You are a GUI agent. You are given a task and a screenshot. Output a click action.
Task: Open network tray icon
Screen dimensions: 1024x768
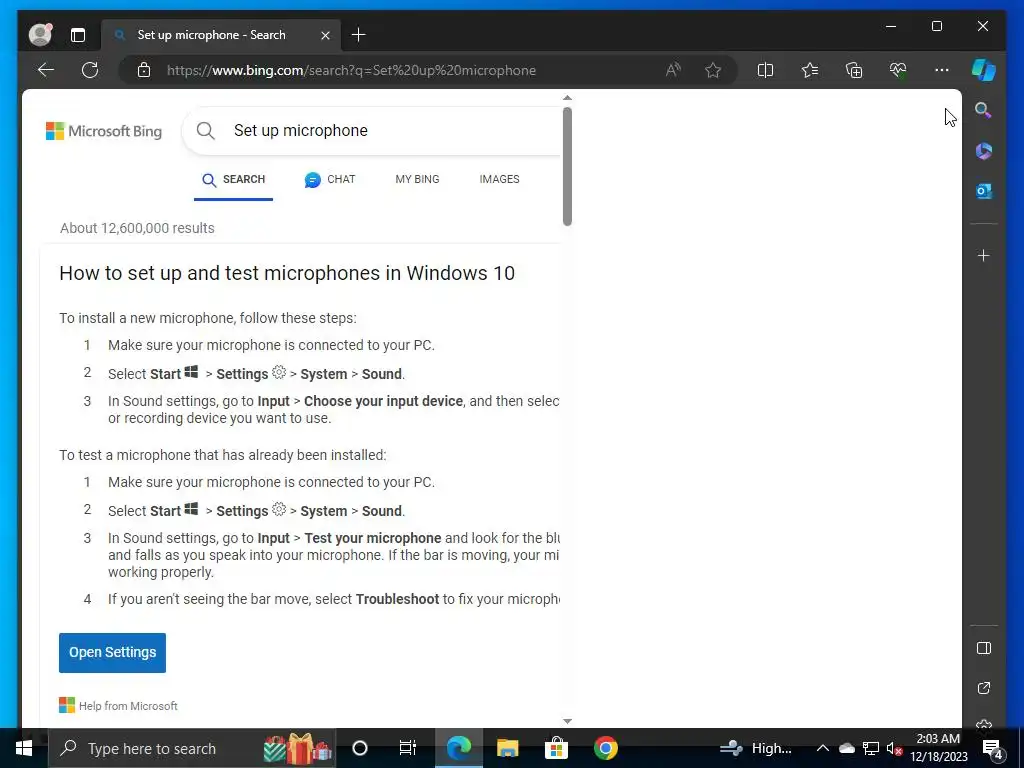coord(871,748)
